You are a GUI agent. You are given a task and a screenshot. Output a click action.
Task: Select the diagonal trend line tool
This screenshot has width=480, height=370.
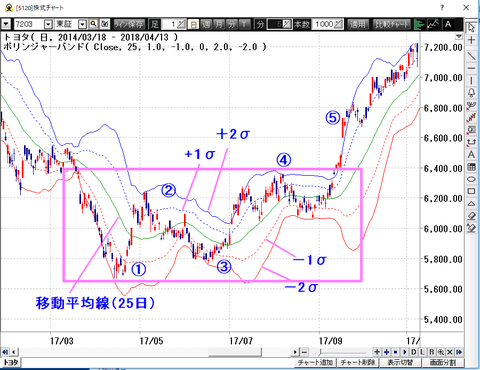pyautogui.click(x=471, y=56)
